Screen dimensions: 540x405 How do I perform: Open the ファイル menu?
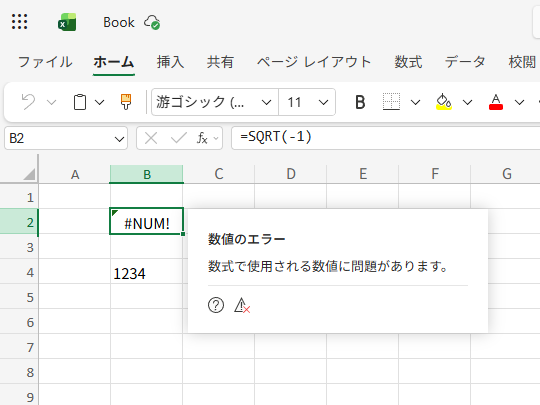(x=45, y=62)
